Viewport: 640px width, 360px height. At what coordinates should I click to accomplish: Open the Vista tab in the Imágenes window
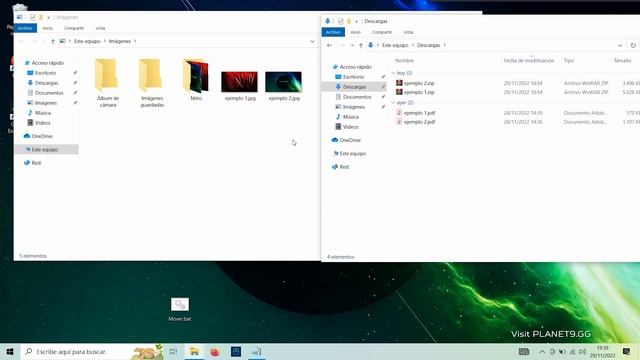click(x=100, y=28)
